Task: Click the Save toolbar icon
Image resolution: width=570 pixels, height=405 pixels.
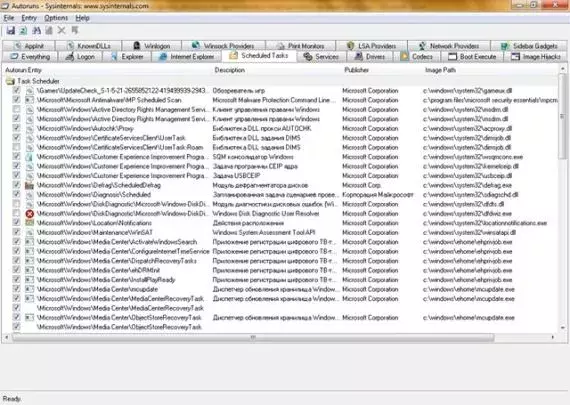Action: (11, 31)
